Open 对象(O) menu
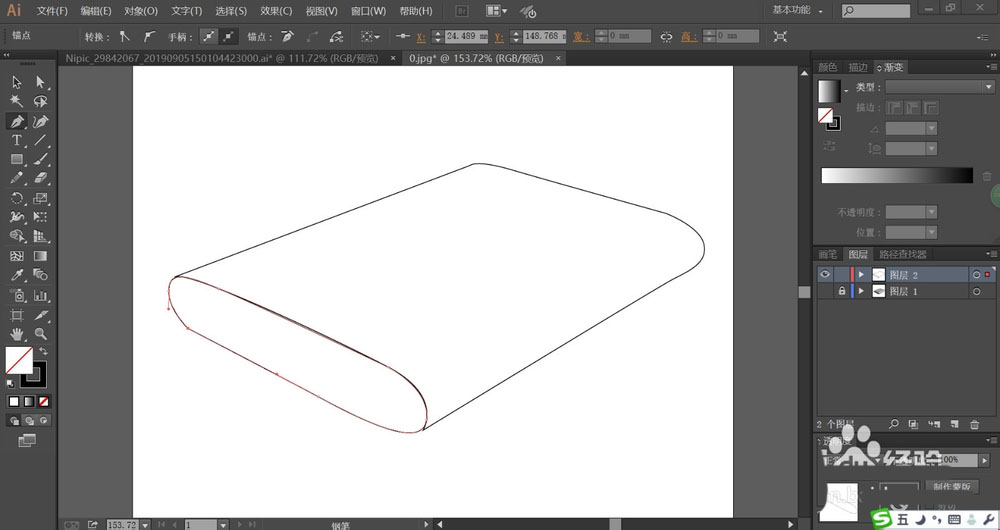 coord(141,11)
